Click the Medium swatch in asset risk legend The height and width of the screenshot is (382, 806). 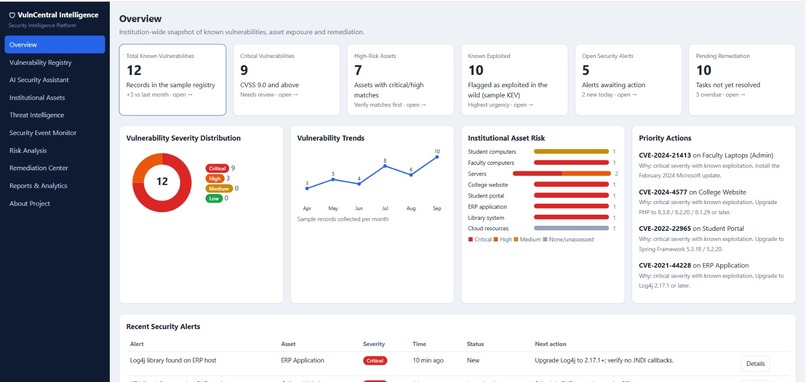[517, 240]
